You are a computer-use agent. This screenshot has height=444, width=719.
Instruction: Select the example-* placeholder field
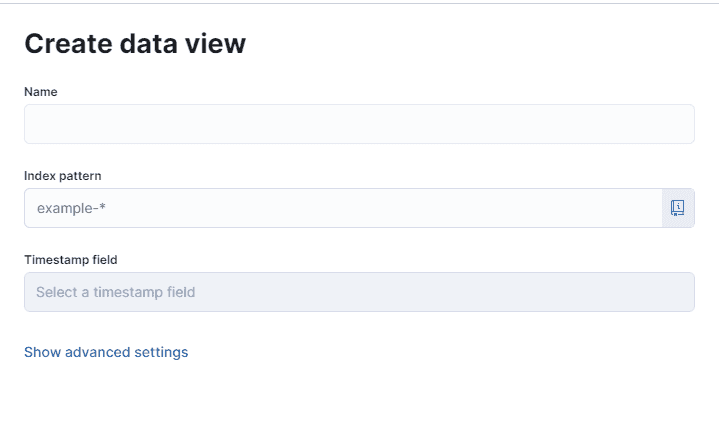tap(343, 208)
